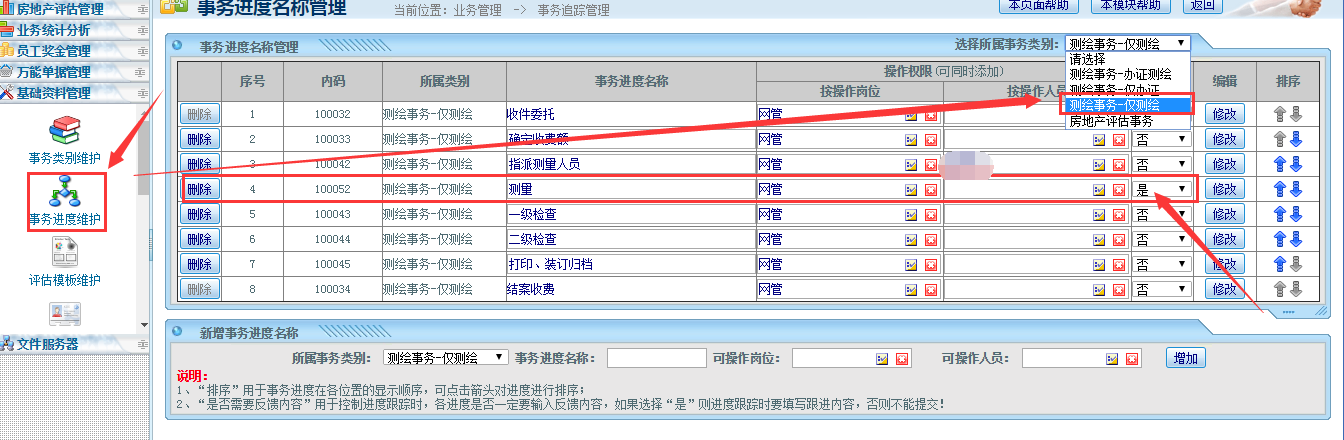Open feedback-required dropdown for 确定收费额 row

[x=1161, y=139]
